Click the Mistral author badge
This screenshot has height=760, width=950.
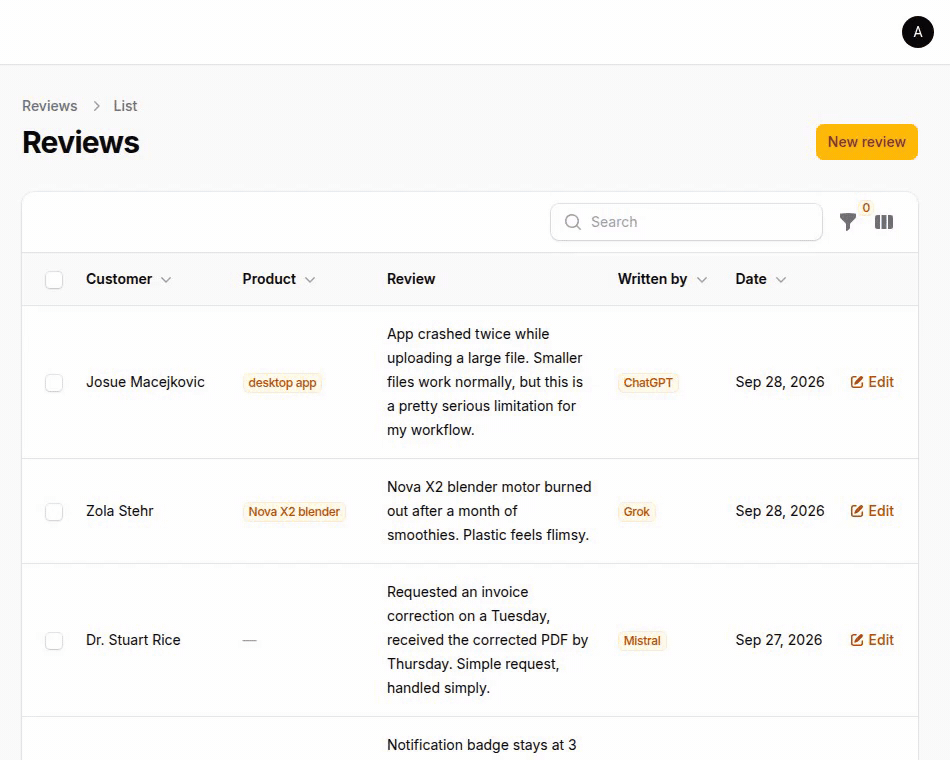pos(642,641)
